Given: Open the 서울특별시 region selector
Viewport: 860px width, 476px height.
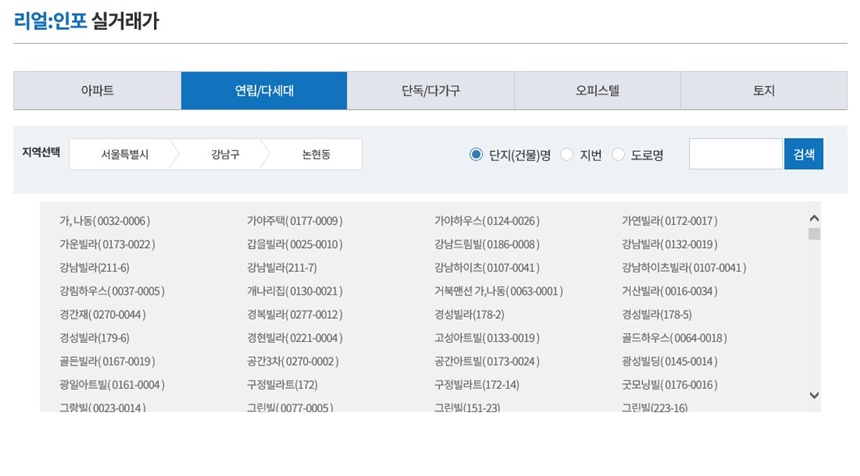Looking at the screenshot, I should 125,154.
